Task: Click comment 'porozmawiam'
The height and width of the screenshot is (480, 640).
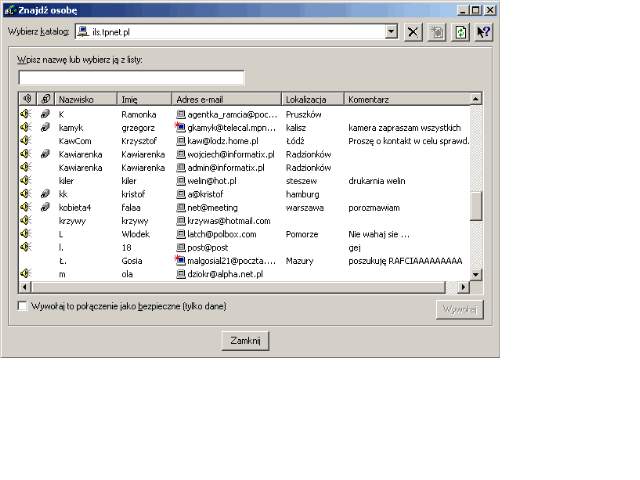Action: pyautogui.click(x=374, y=208)
